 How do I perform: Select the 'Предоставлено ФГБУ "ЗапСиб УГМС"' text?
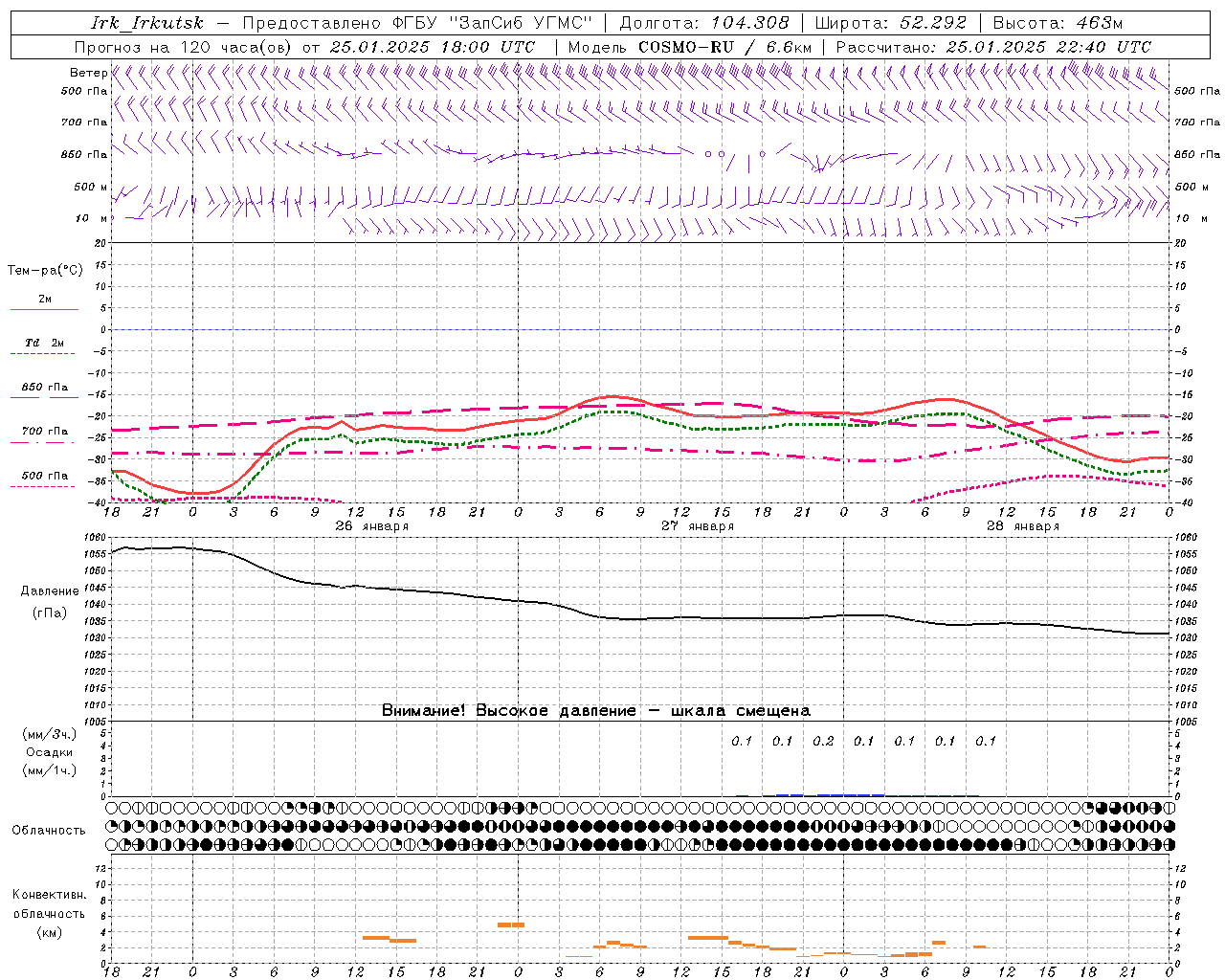(417, 23)
